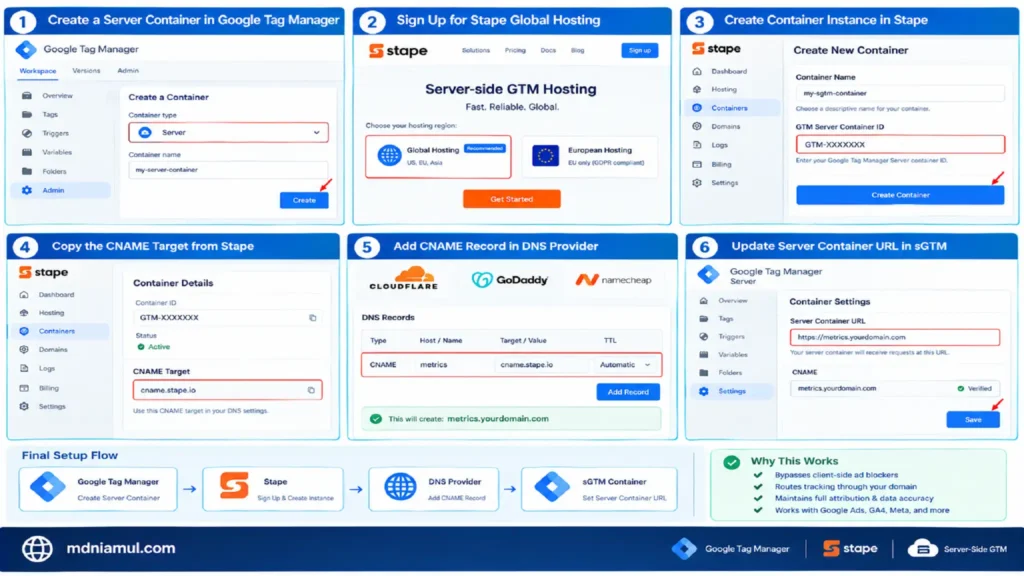Click the Add Record button in DNS Records

[x=628, y=392]
